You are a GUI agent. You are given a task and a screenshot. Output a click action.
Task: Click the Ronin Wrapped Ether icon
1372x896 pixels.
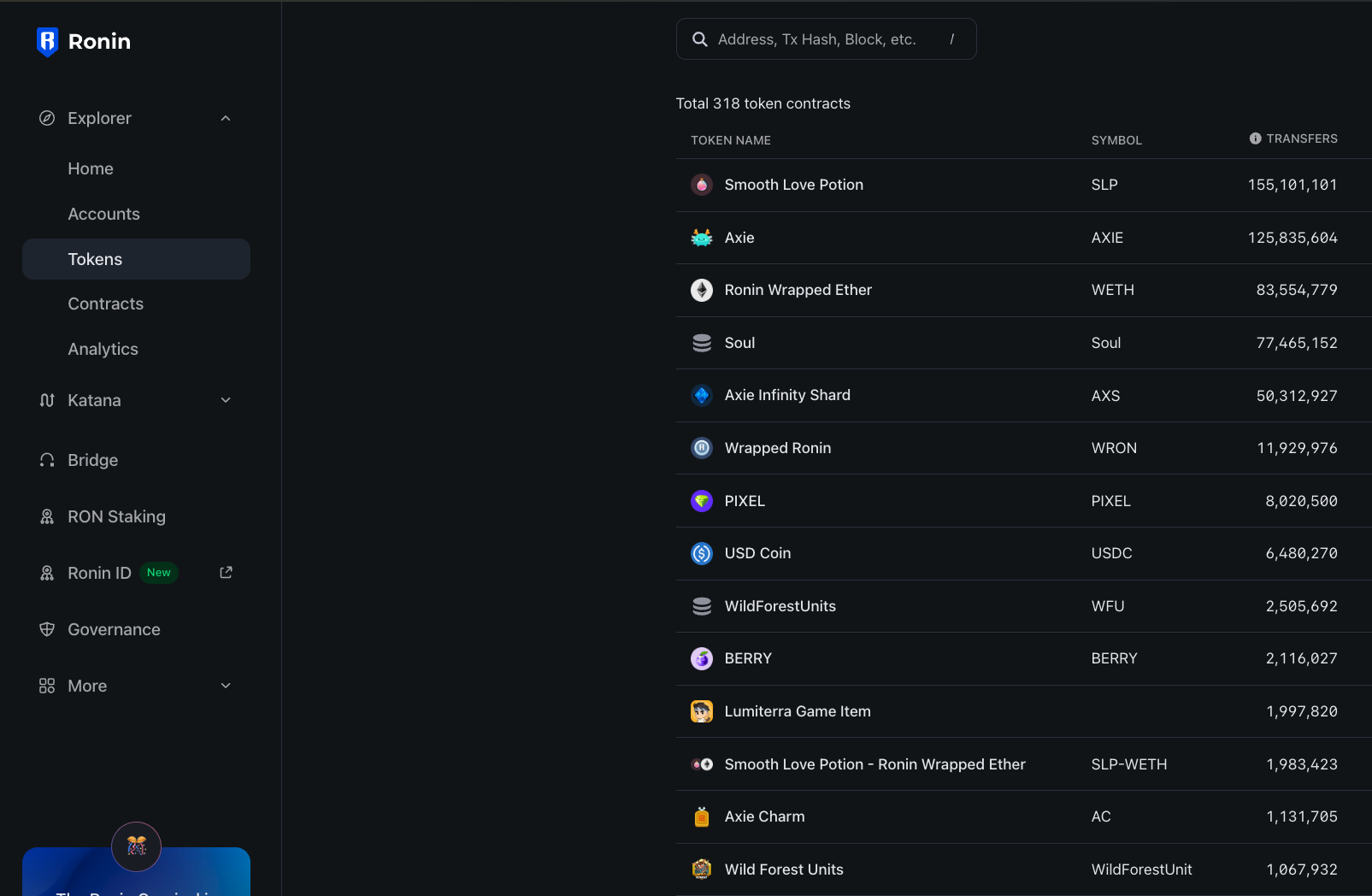point(702,290)
